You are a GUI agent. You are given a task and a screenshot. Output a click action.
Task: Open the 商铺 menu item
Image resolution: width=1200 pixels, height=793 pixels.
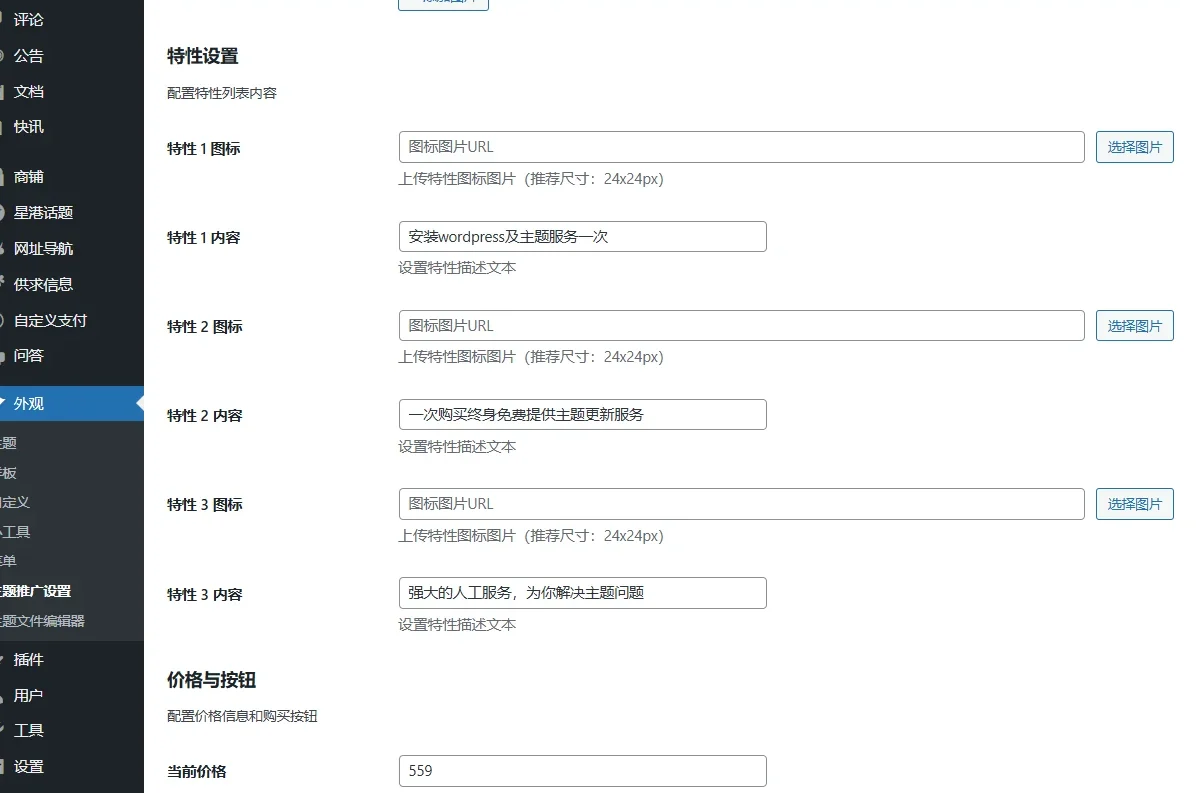(x=28, y=177)
